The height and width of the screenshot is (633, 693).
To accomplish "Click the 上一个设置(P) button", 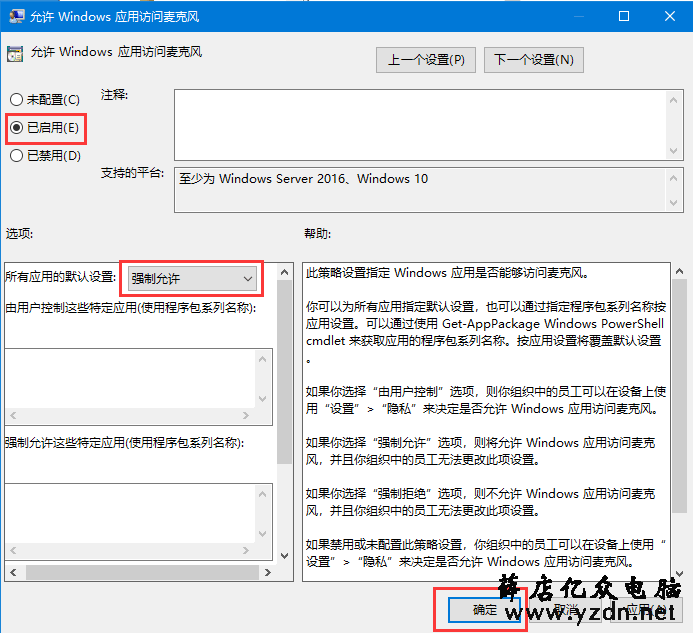I will [x=426, y=60].
